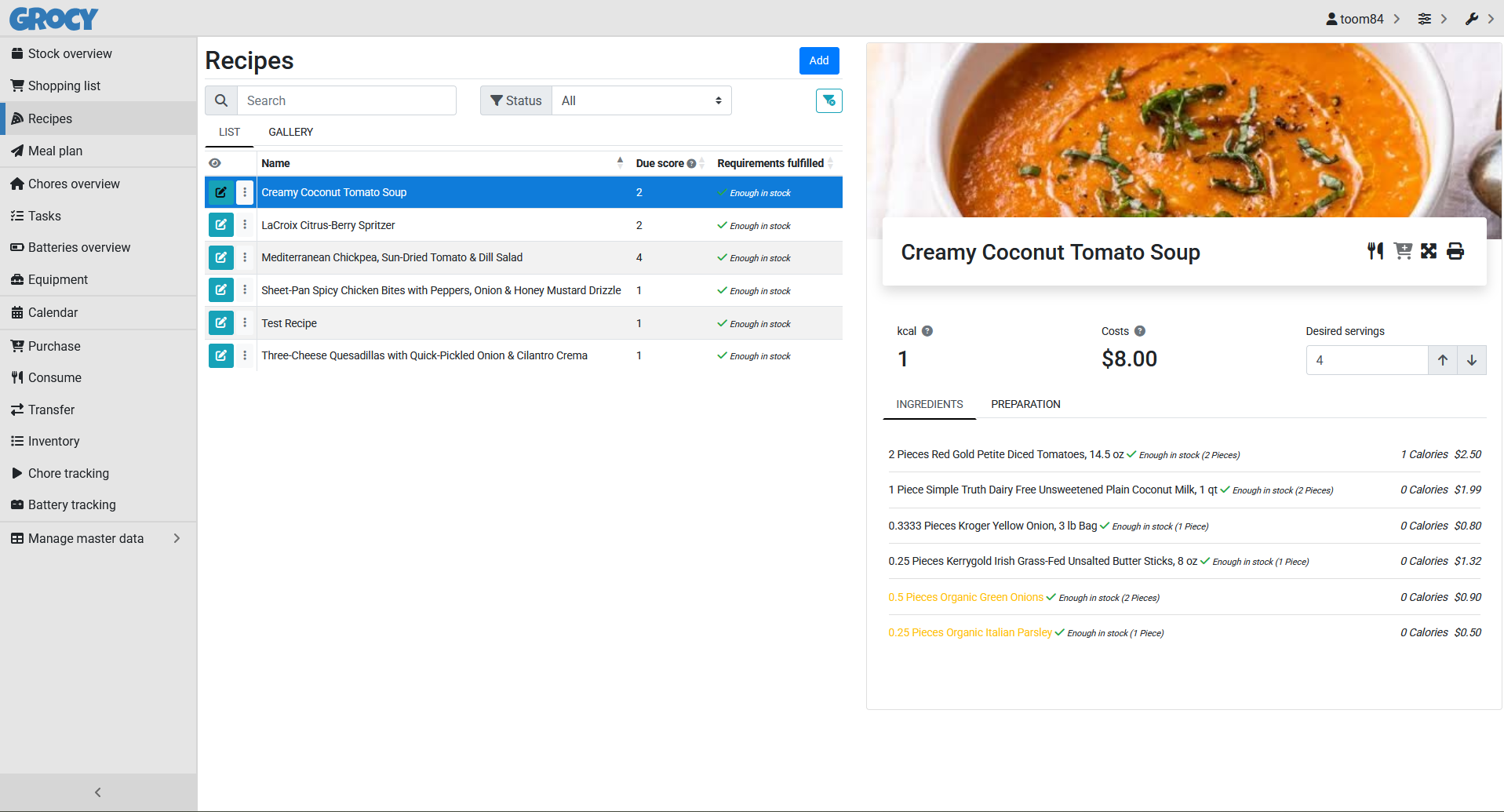Open the wrench settings menu
Image resolution: width=1504 pixels, height=812 pixels.
[x=1479, y=19]
